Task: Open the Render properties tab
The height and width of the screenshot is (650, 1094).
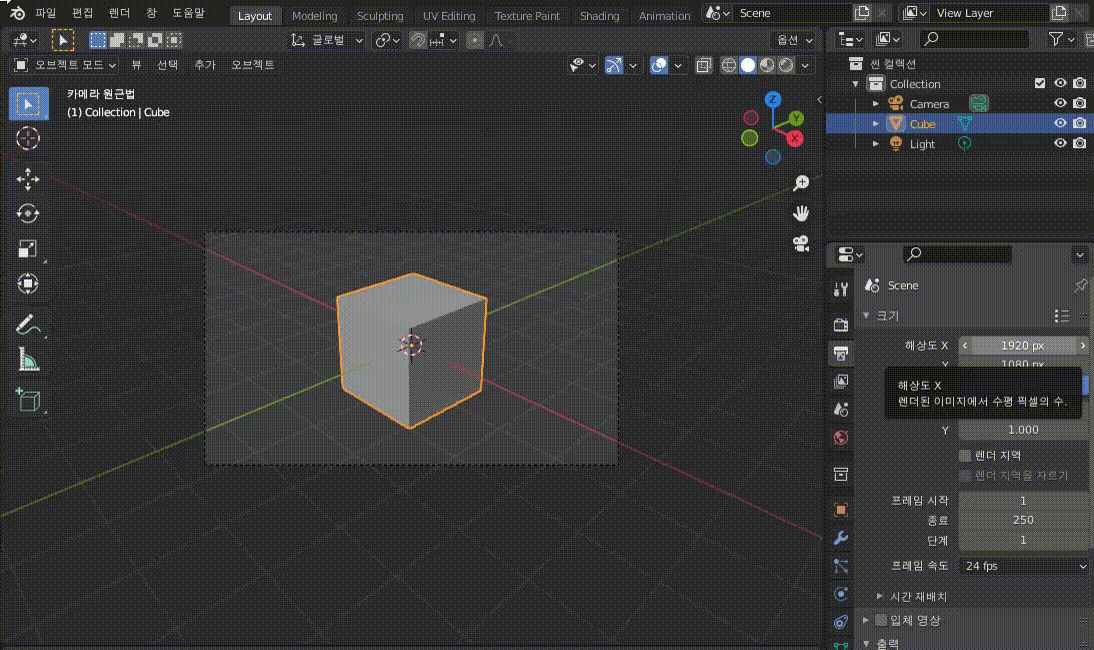Action: pyautogui.click(x=841, y=324)
